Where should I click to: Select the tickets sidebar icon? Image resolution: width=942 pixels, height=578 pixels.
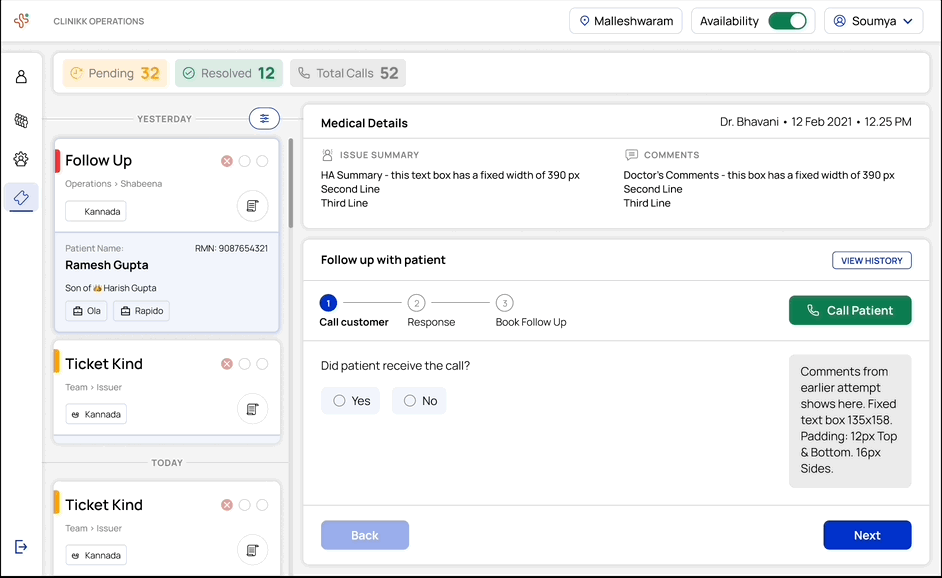pyautogui.click(x=21, y=197)
